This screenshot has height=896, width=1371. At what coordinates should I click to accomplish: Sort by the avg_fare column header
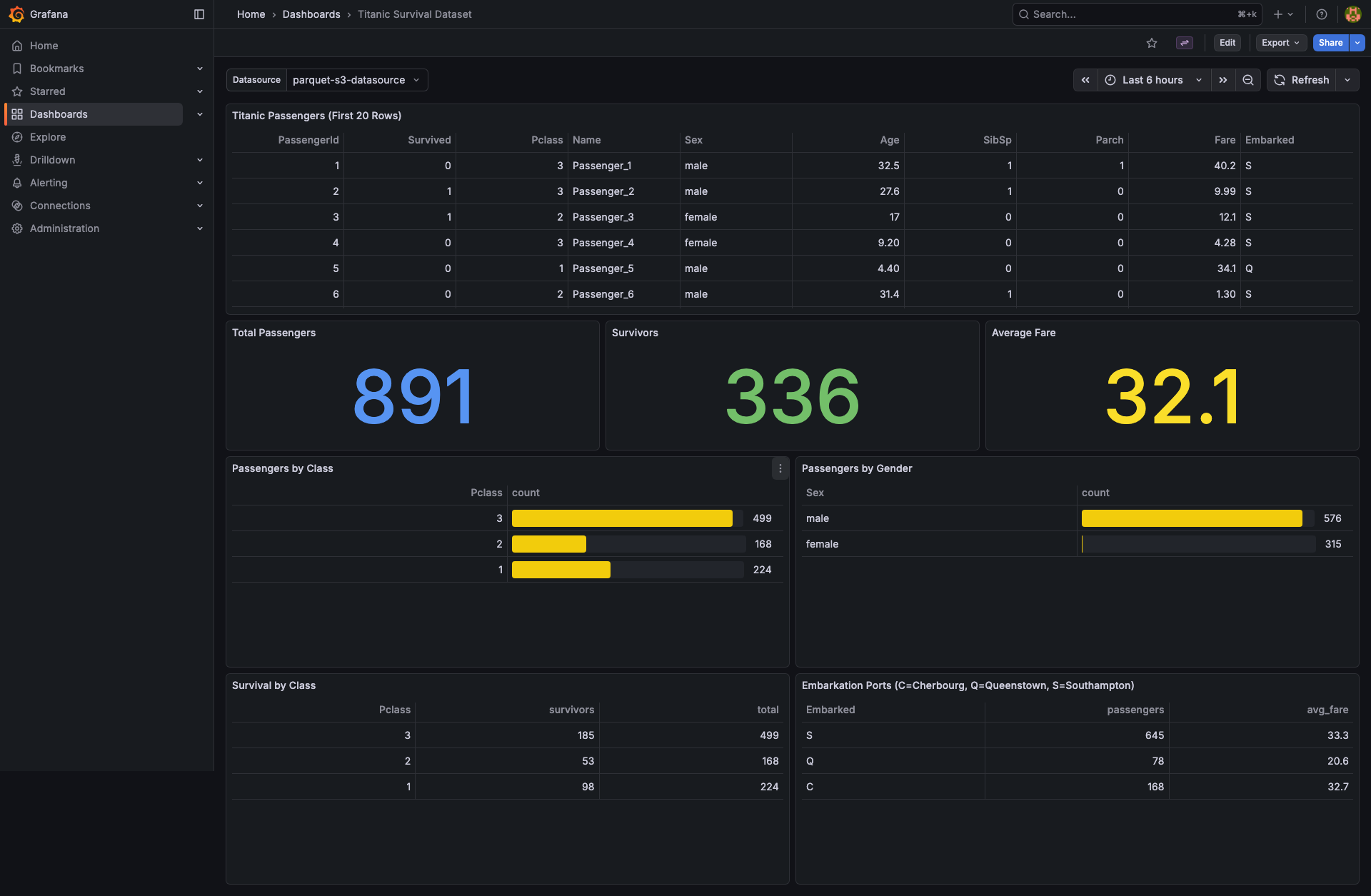(x=1327, y=710)
